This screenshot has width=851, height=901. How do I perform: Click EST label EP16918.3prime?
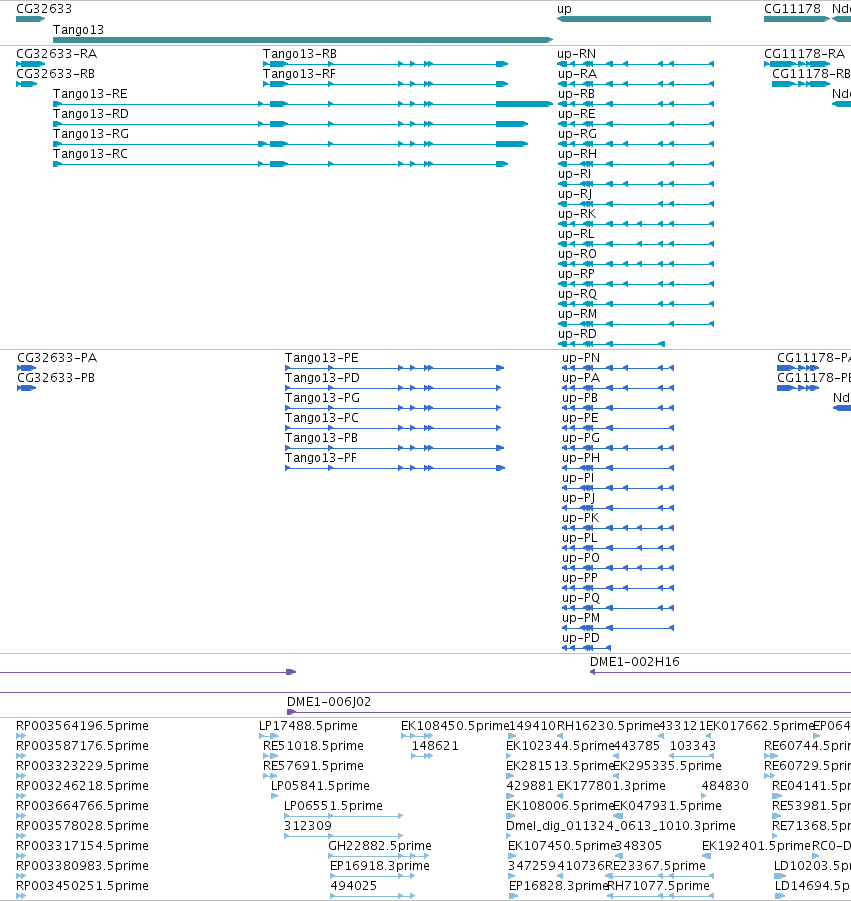pyautogui.click(x=380, y=866)
